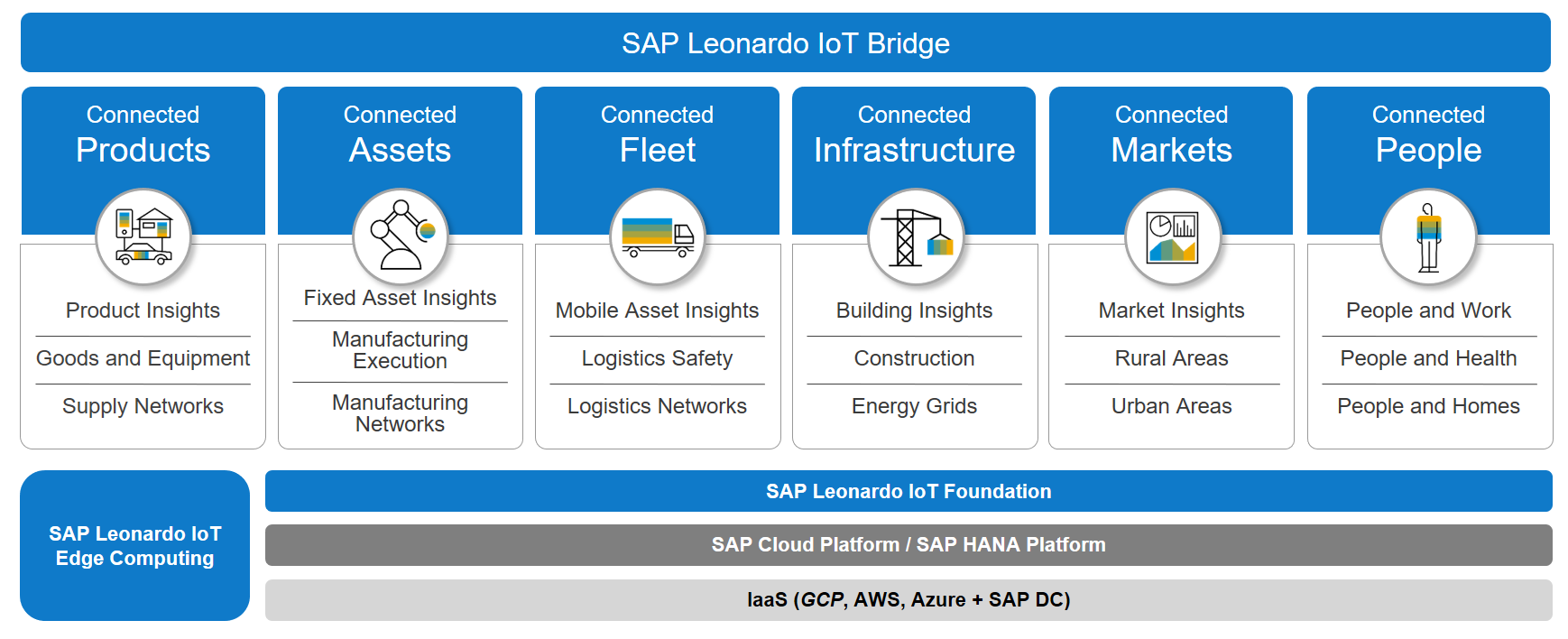1568x639 pixels.
Task: Click the IaaS providers bar
Action: [908, 599]
